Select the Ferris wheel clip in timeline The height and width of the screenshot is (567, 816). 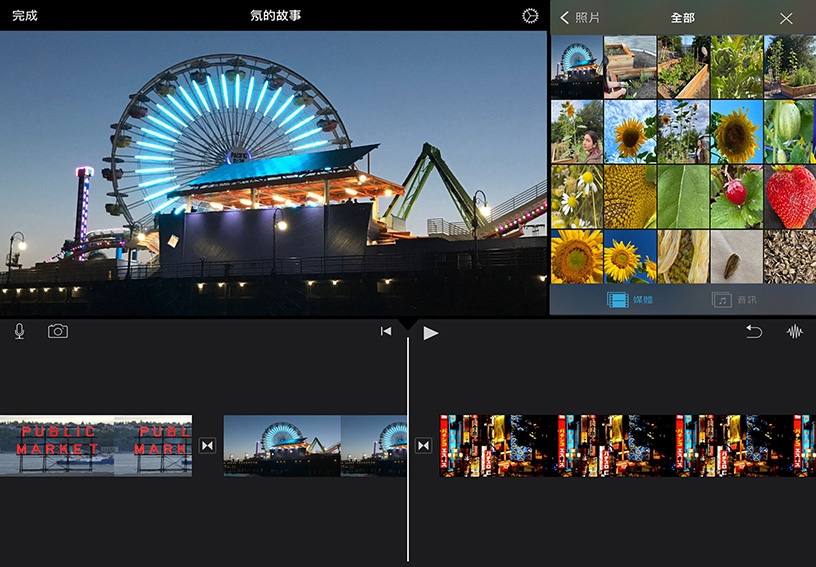point(314,446)
